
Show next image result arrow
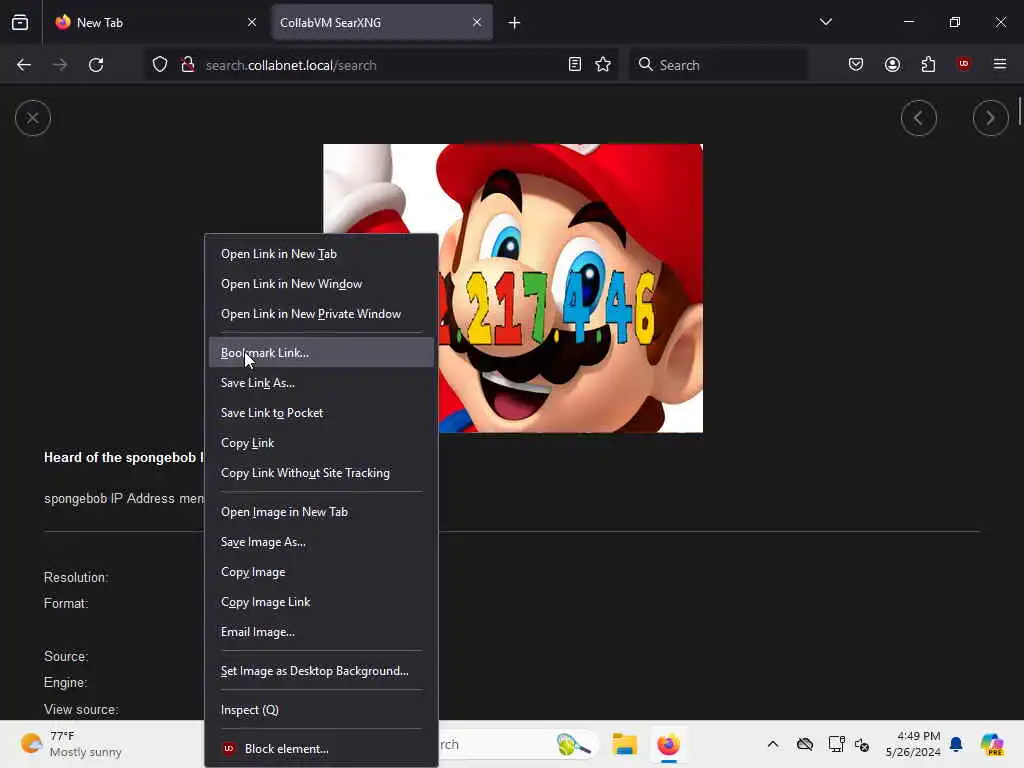(x=991, y=118)
